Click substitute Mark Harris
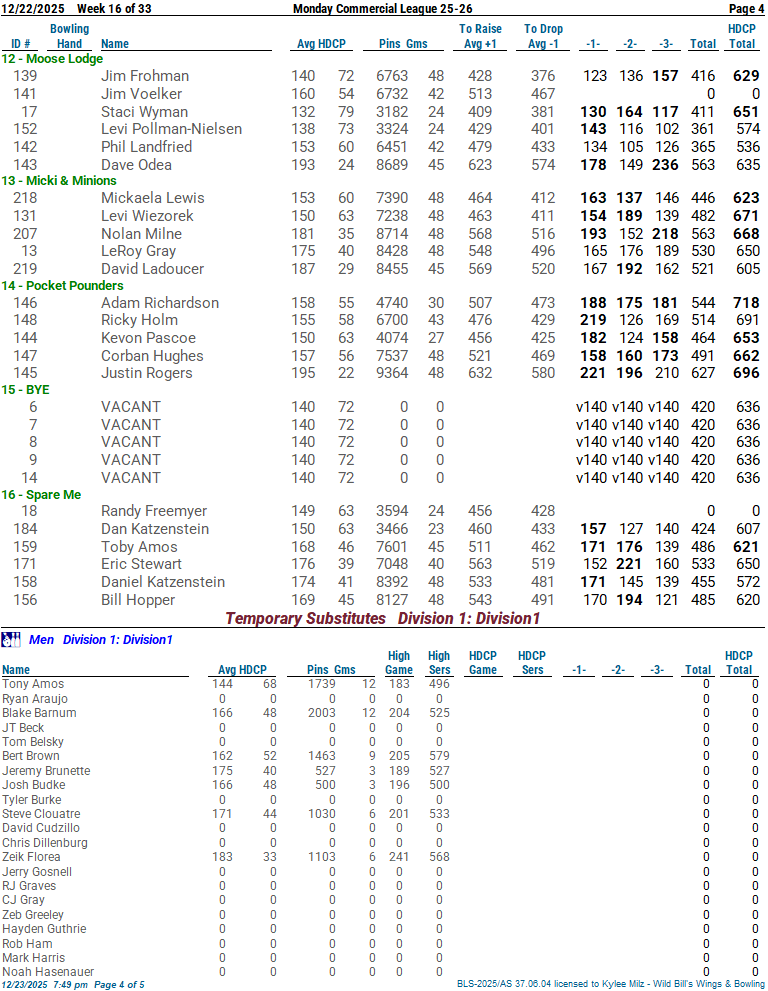Screen dimensions: 768x991 coord(34,958)
